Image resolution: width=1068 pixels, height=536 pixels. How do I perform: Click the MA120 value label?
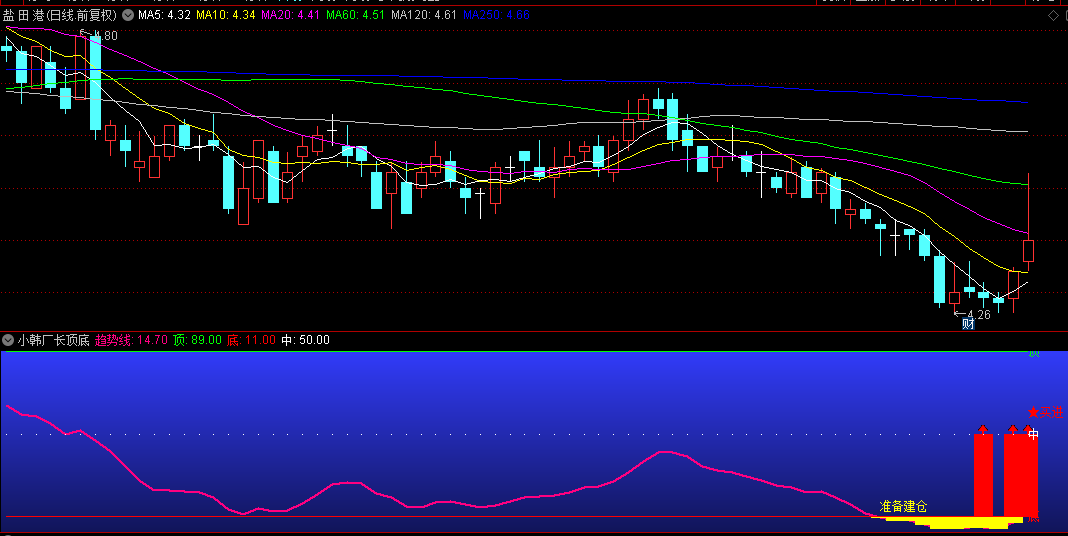424,16
